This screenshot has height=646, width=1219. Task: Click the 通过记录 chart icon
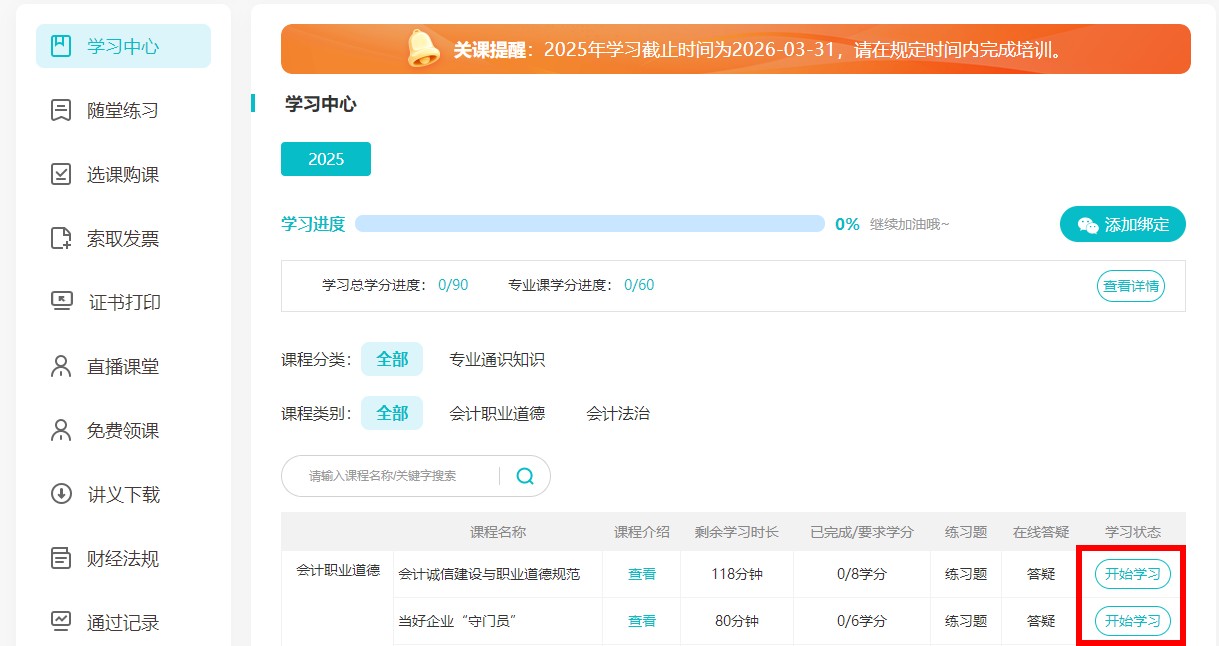pos(61,622)
